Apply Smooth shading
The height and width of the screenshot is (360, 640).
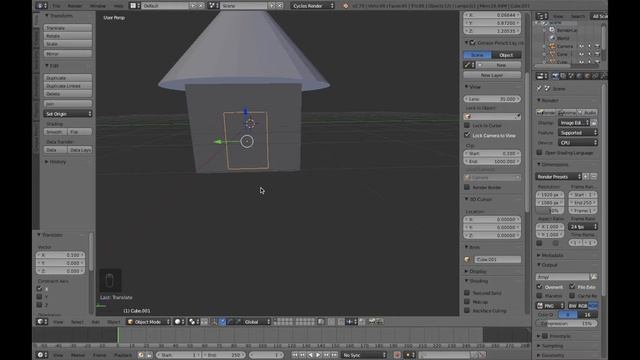[55, 132]
